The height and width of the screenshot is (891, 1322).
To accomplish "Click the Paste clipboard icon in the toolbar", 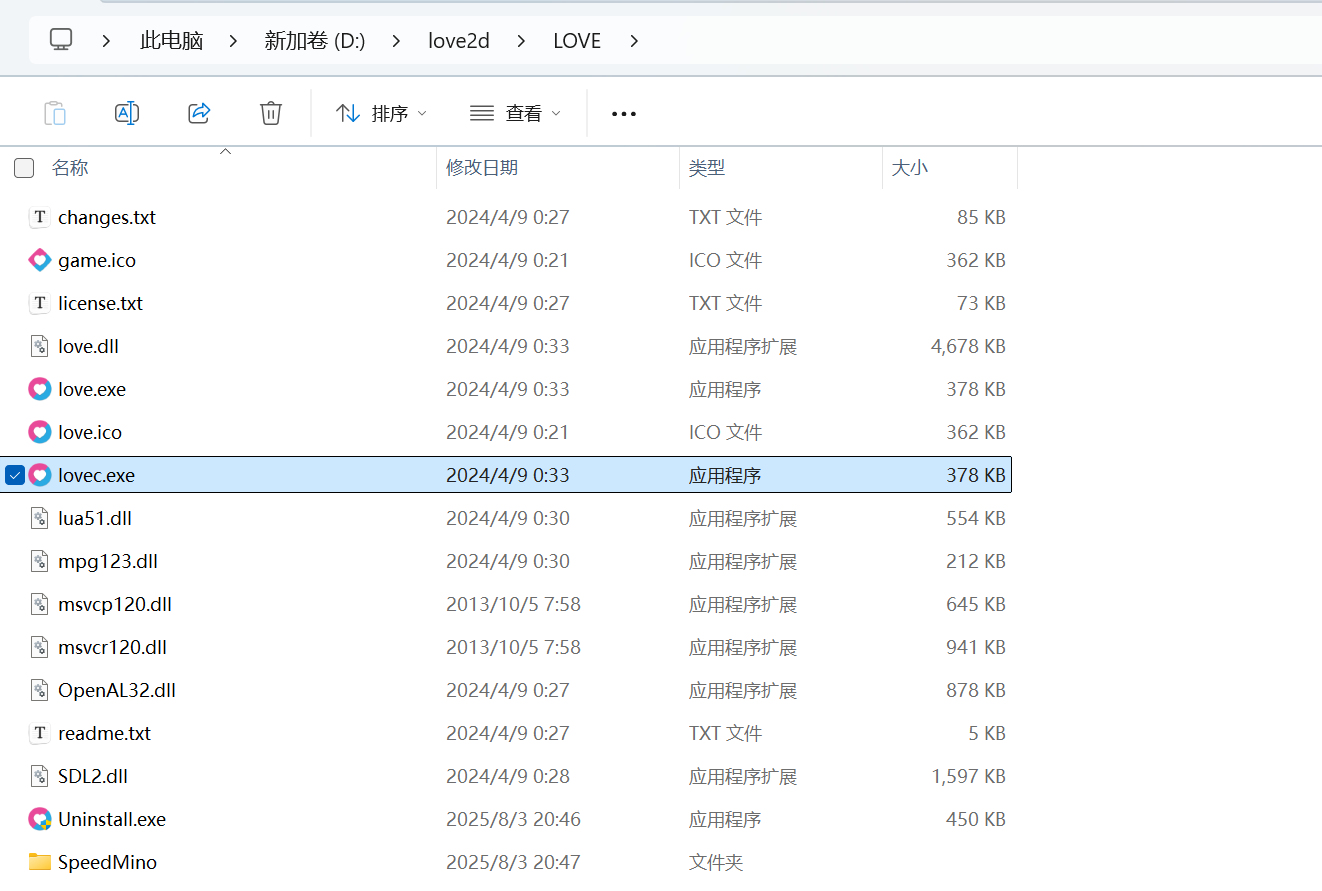I will tap(55, 113).
